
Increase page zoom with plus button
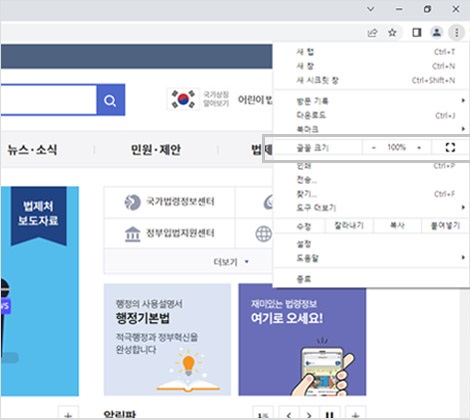click(419, 147)
